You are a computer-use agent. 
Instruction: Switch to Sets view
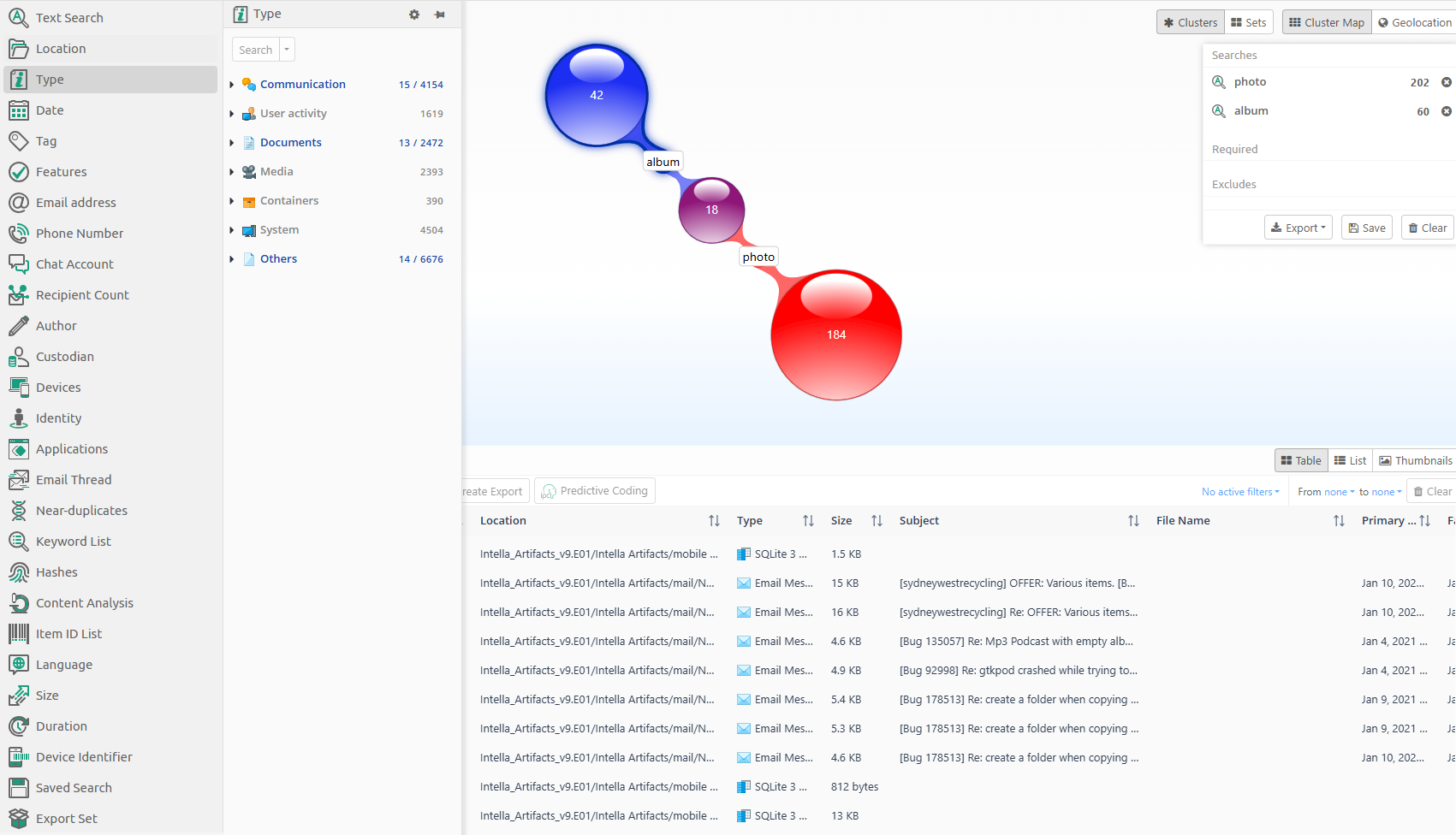pos(1249,22)
